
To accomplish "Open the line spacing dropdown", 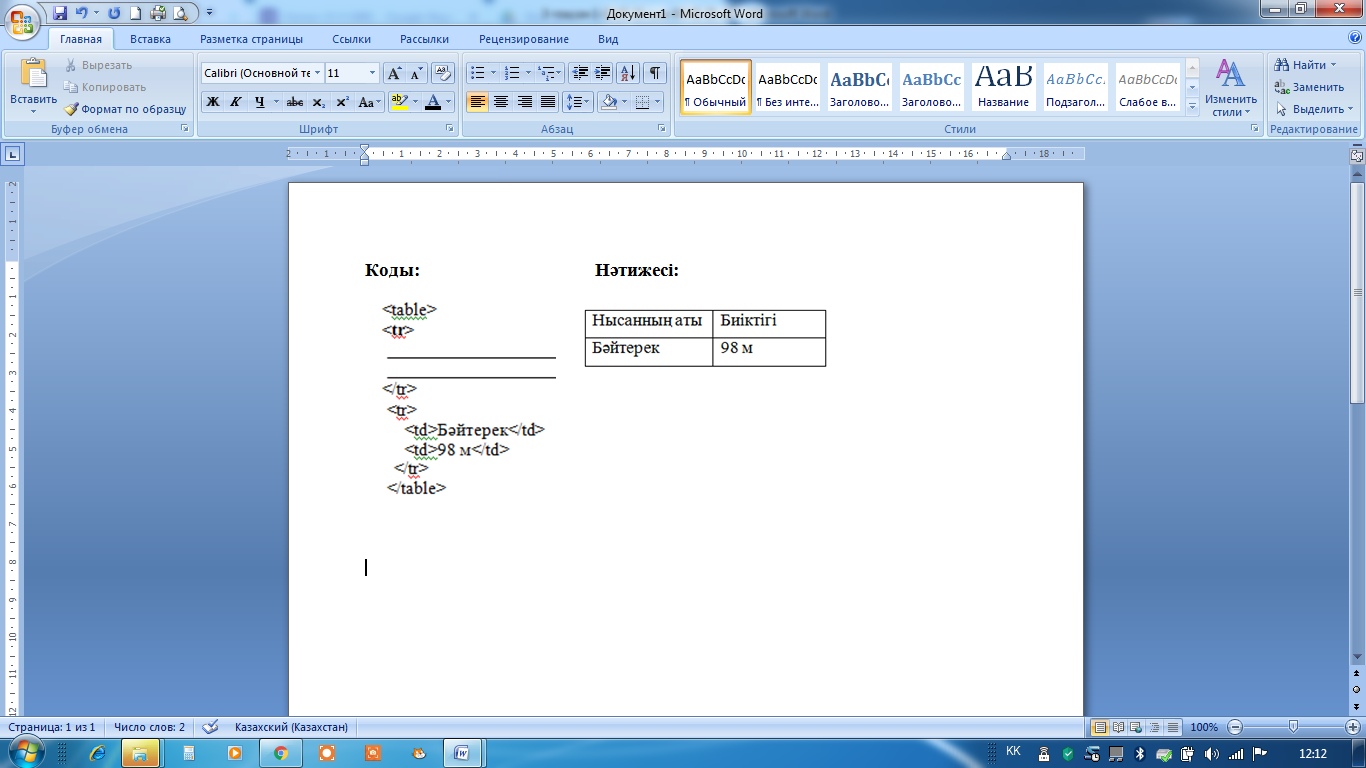I will point(577,102).
